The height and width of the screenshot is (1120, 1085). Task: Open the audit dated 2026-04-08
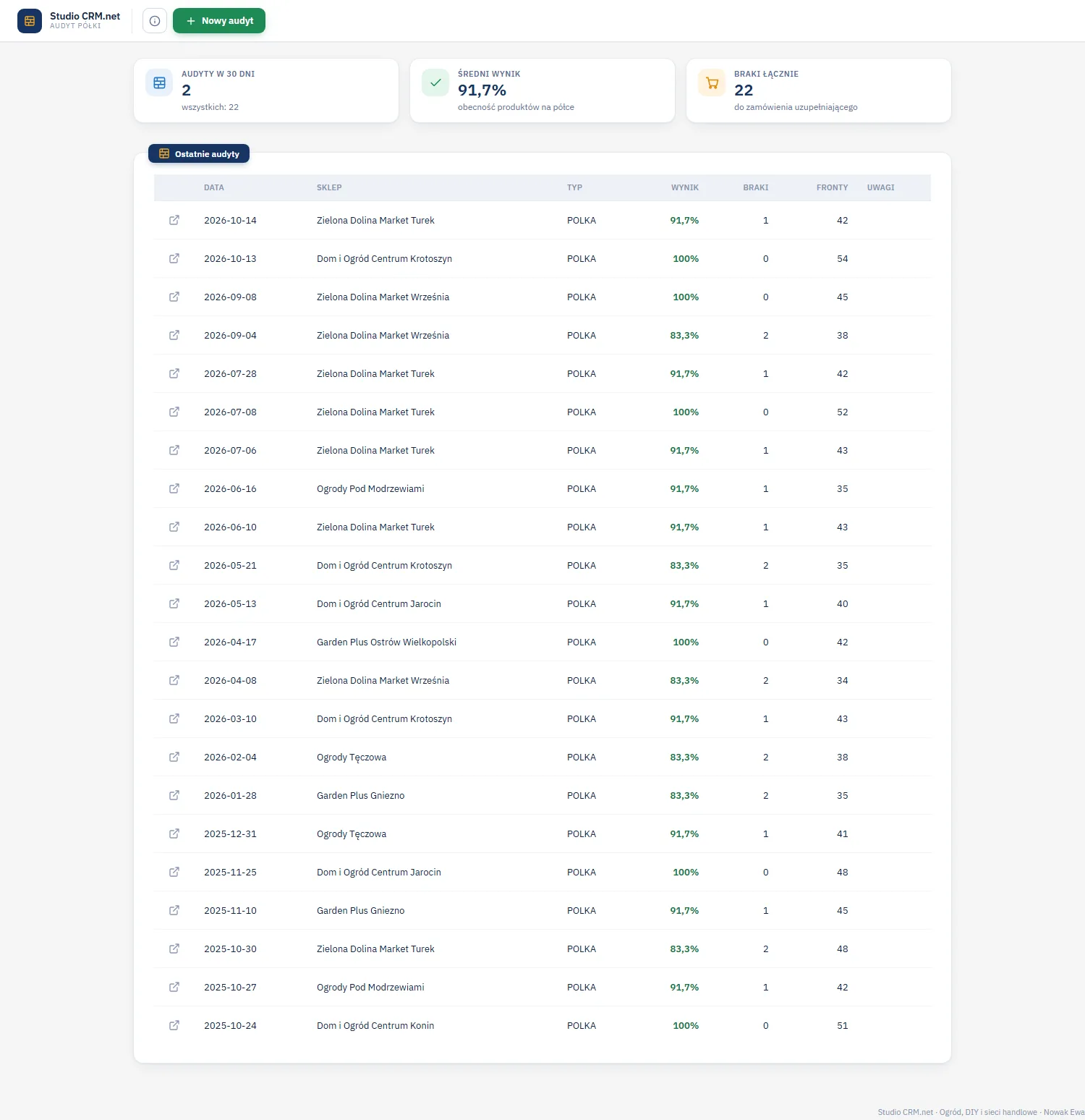pos(174,680)
